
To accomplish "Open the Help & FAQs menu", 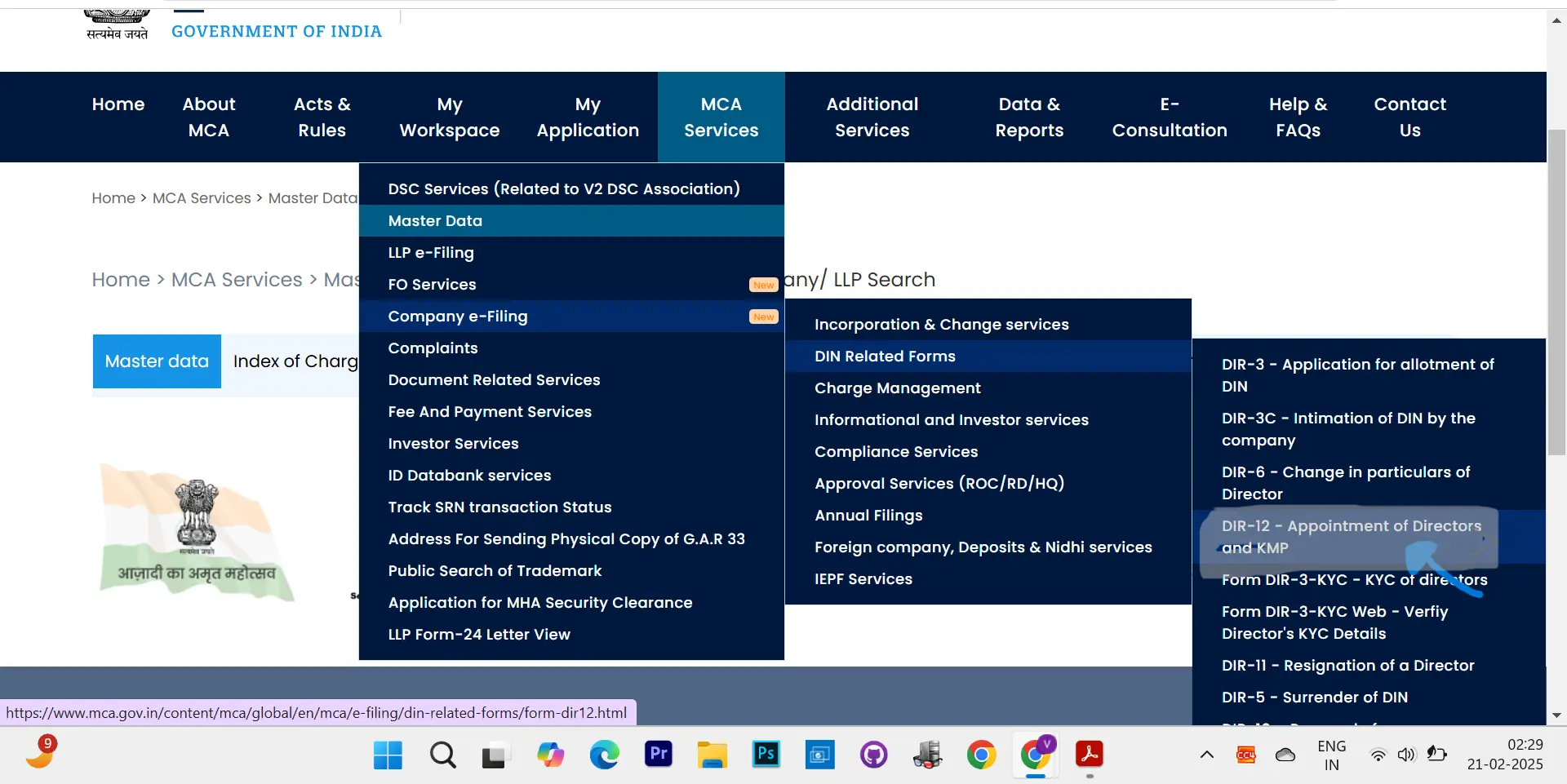I will [1298, 117].
